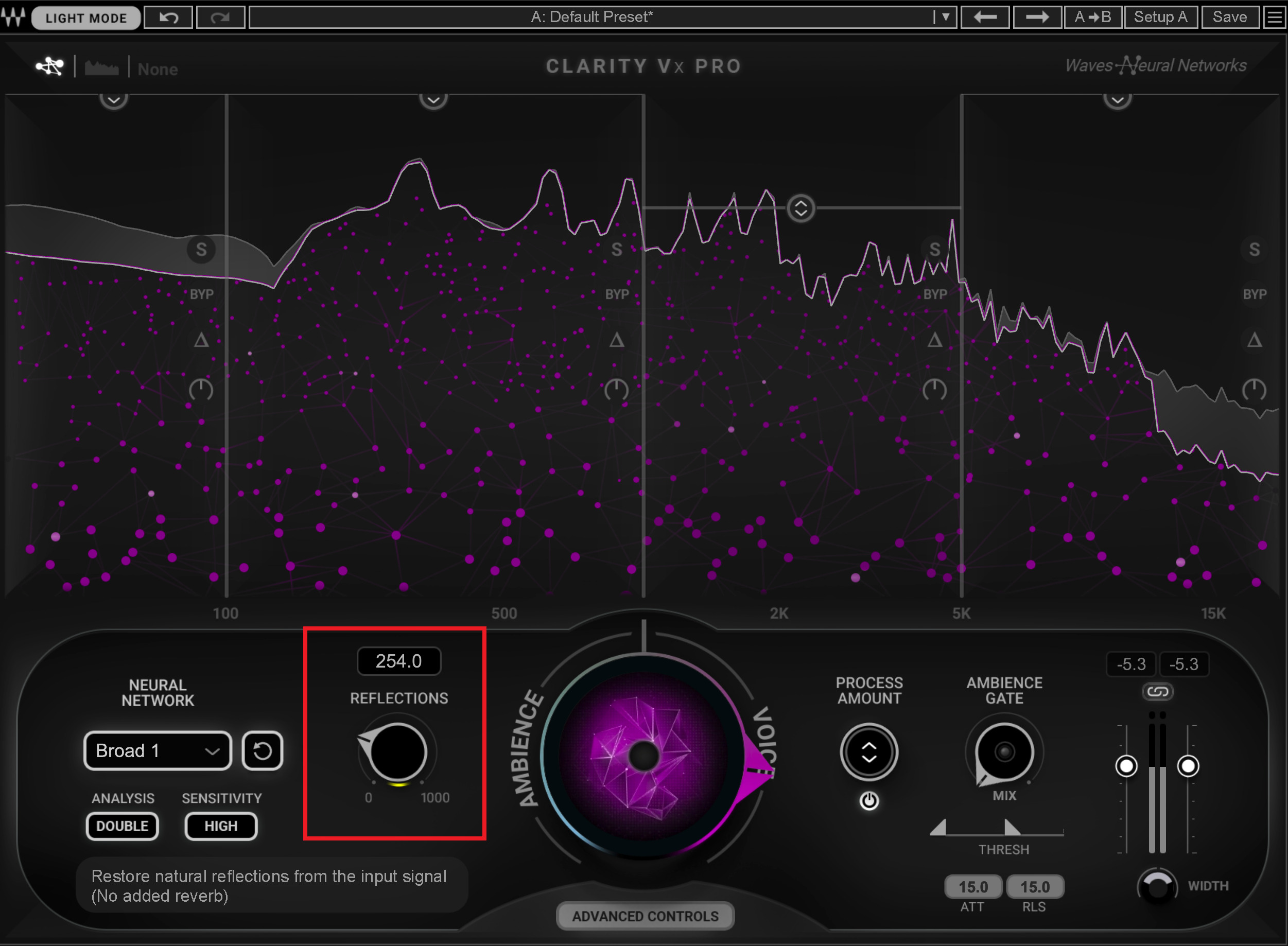Expand the fourth band chevron
This screenshot has height=946, width=1288.
coord(1117,100)
